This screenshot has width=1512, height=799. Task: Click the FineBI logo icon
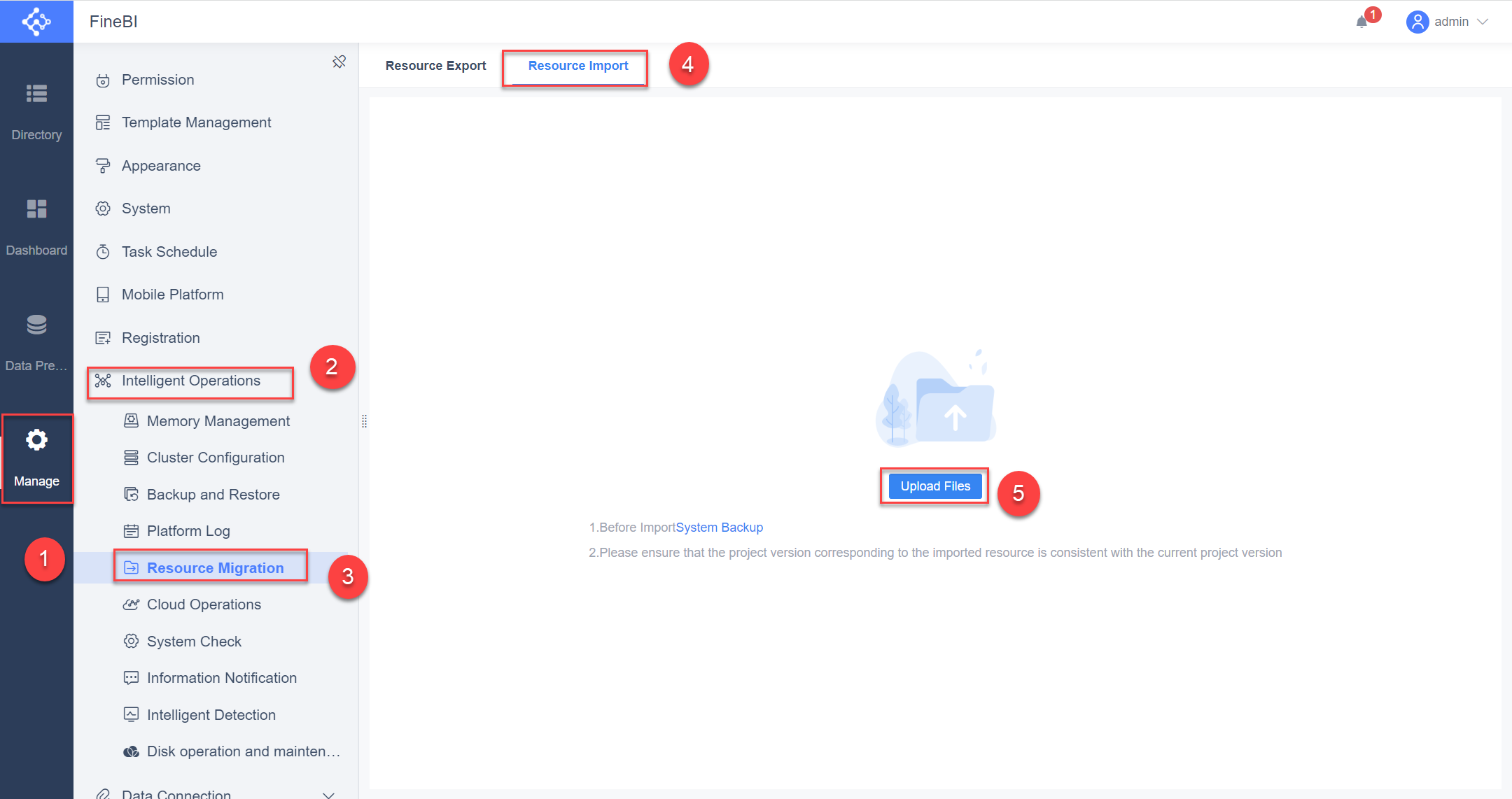[36, 21]
